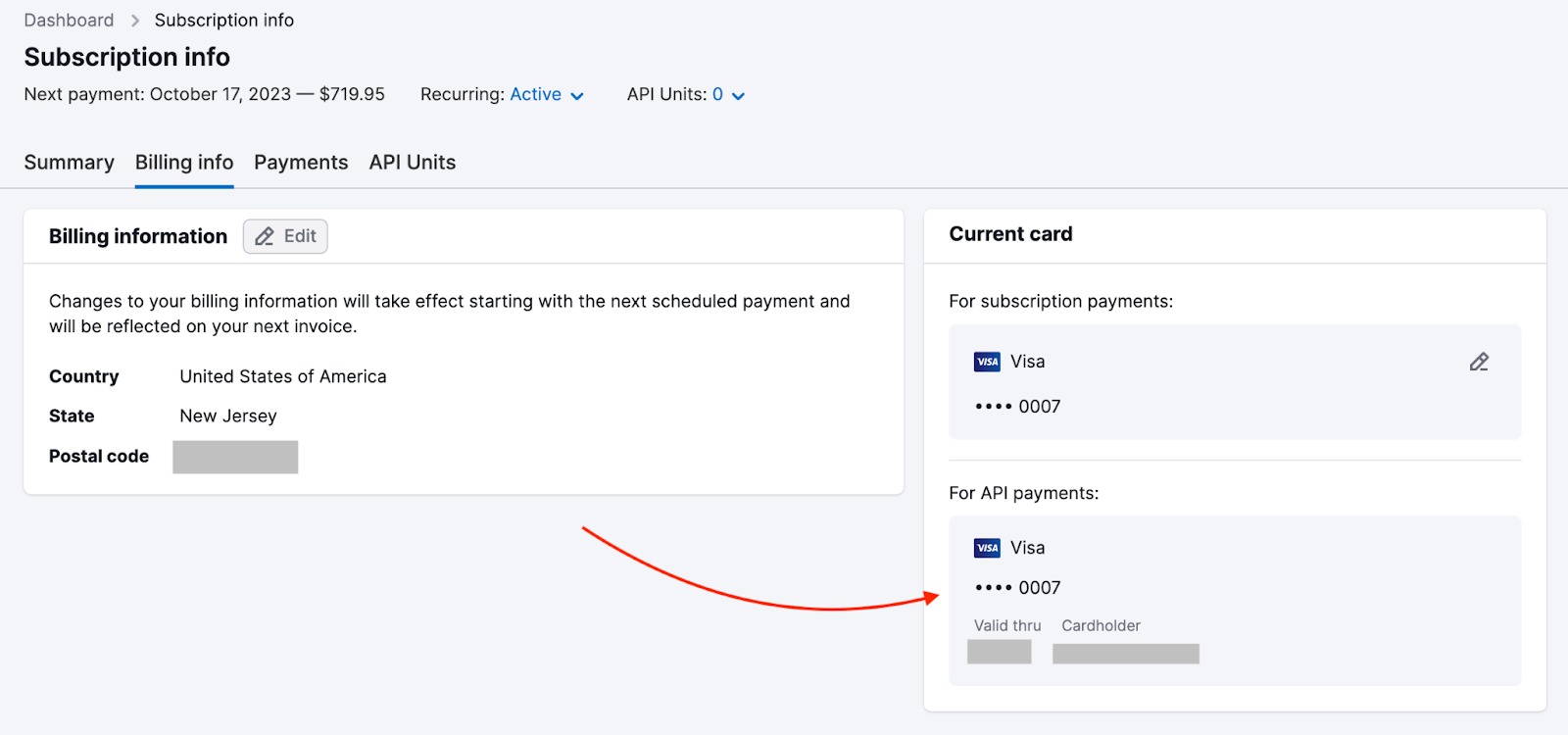Switch to the Summary tab
Screen dimensions: 1568x735
point(69,163)
